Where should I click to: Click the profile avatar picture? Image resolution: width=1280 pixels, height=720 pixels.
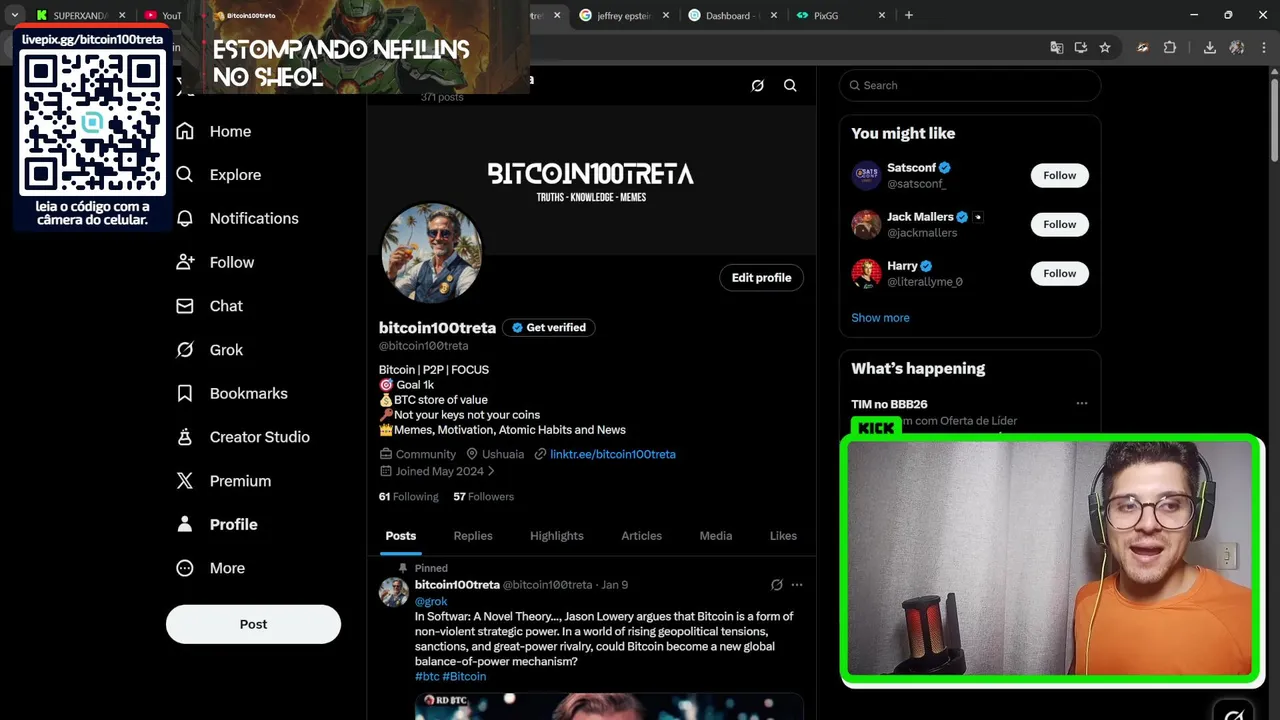[x=431, y=253]
